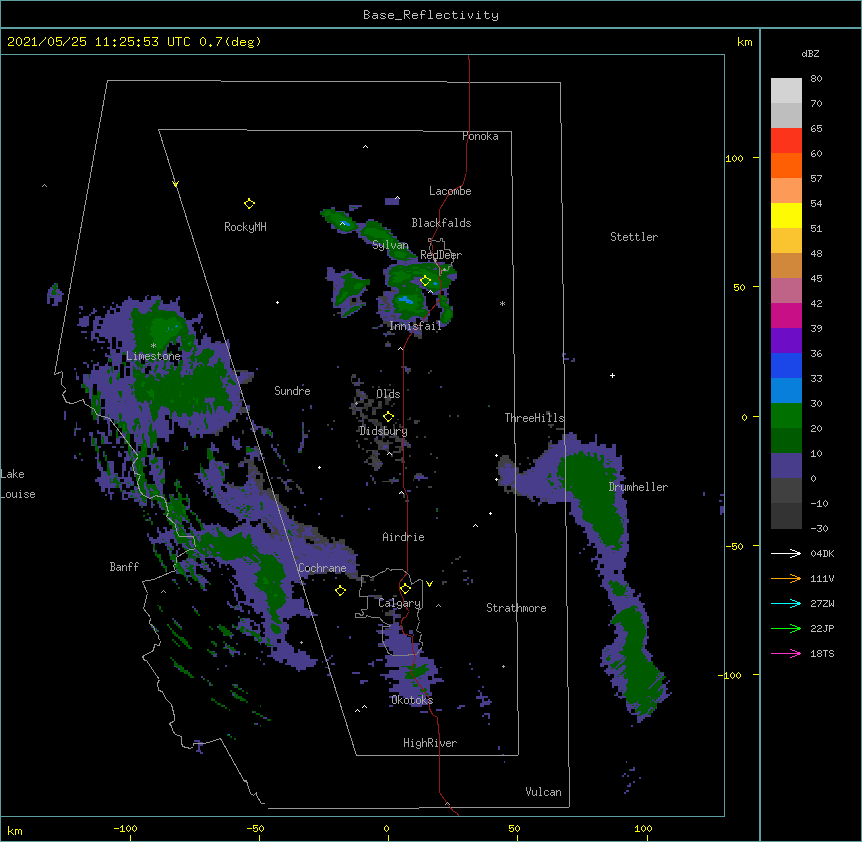Click white plus marker south of Stettler

(x=612, y=375)
